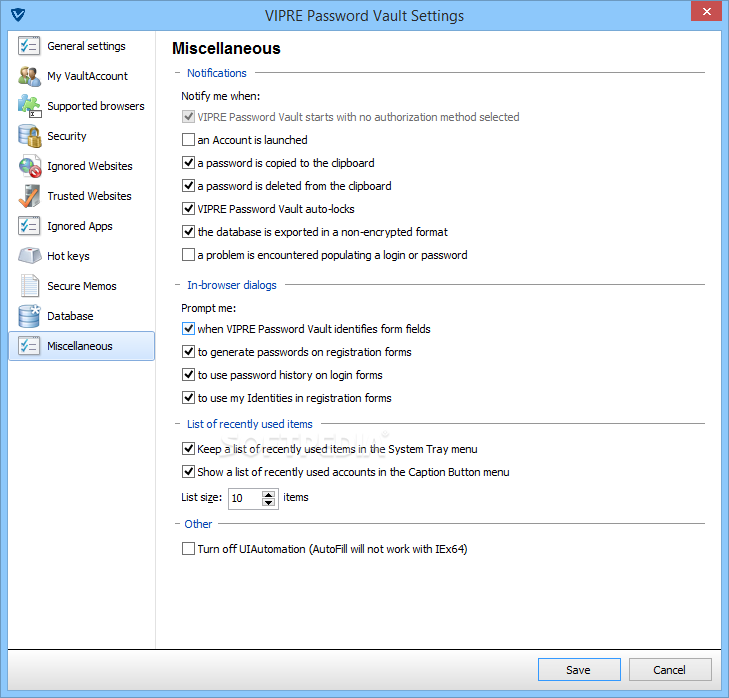The image size is (729, 698).
Task: Select the Hot keys section
Action: point(81,256)
